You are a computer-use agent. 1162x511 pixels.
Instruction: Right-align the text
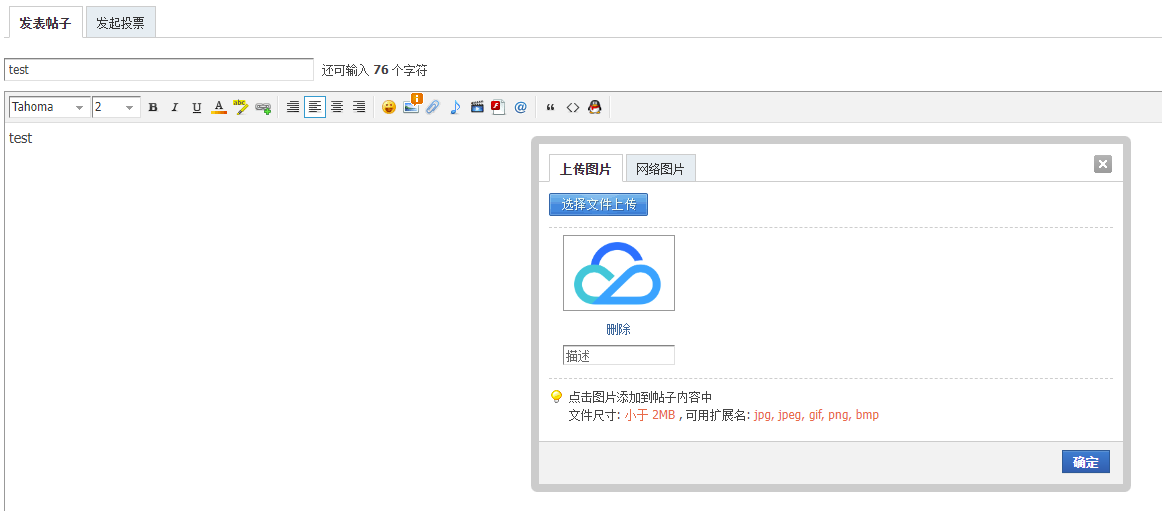coord(359,107)
